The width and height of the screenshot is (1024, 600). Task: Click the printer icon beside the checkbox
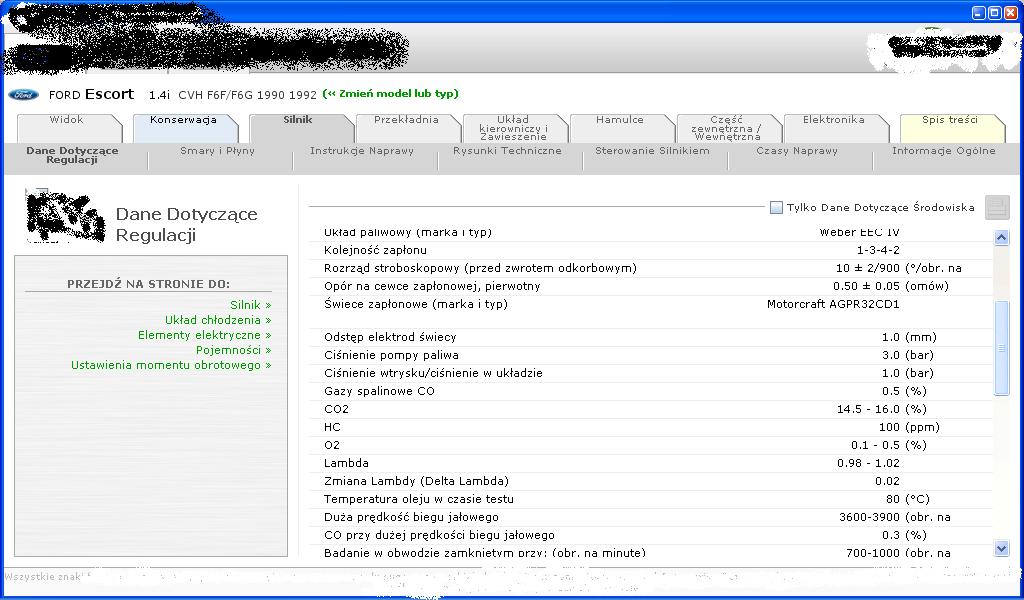996,207
